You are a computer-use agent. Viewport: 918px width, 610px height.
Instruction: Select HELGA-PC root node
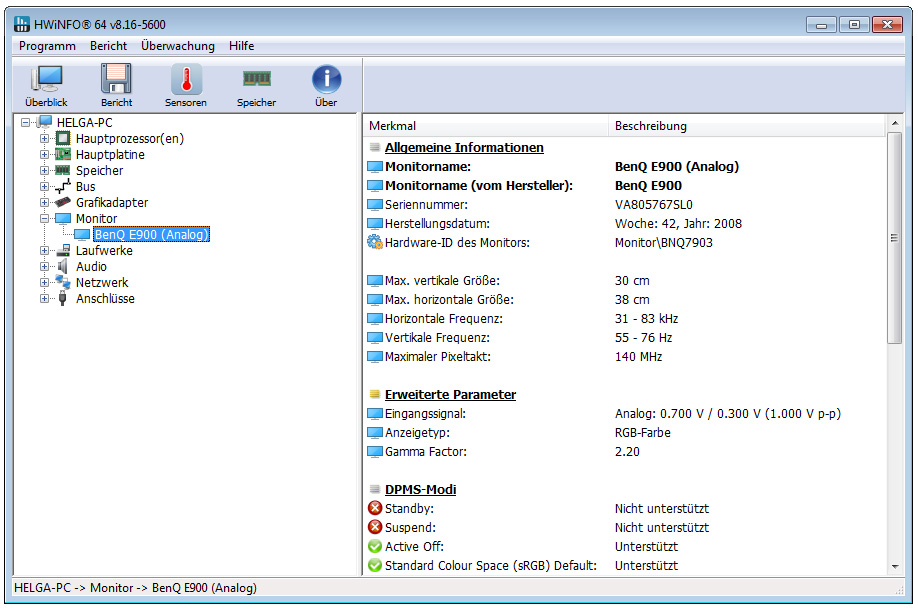[84, 122]
